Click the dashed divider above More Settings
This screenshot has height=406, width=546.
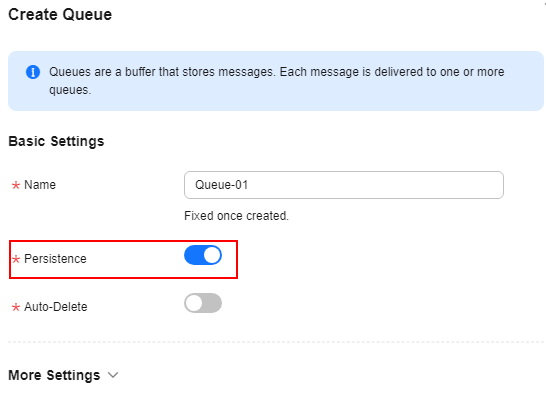(276, 342)
